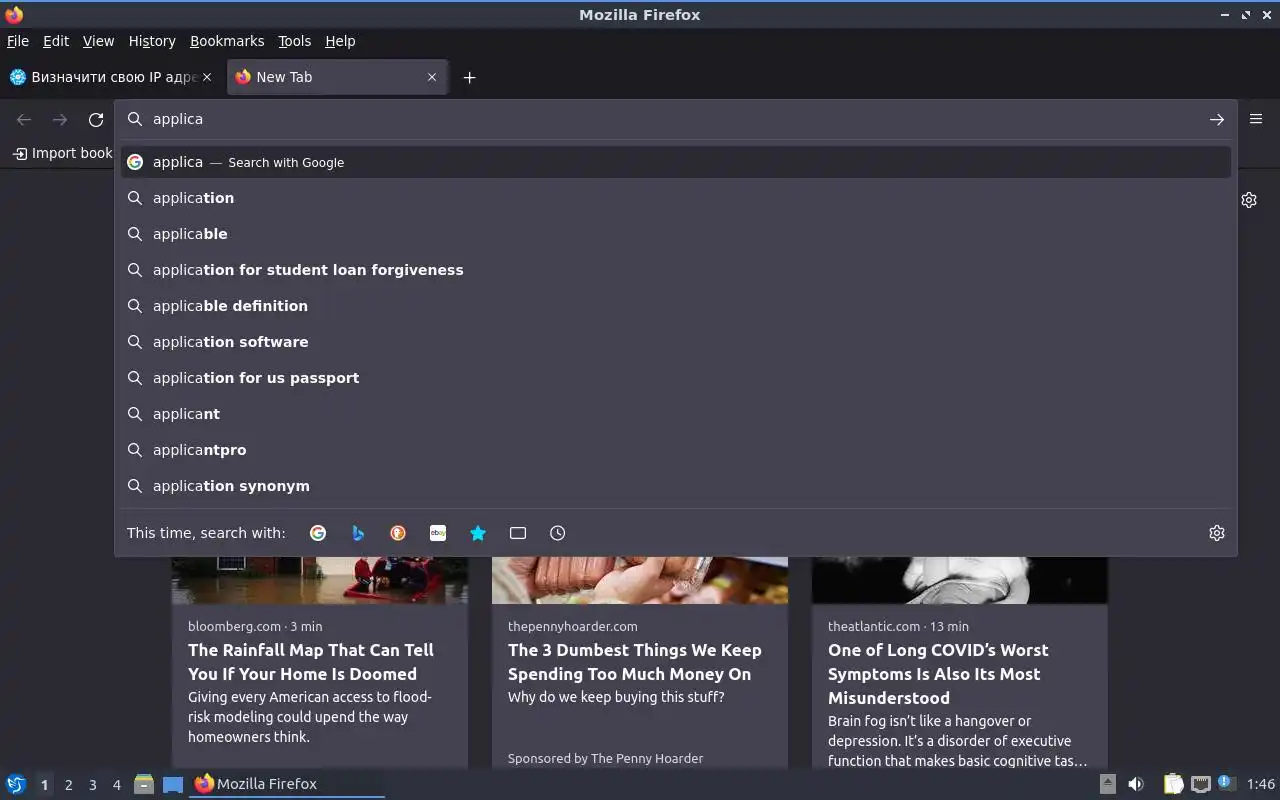Click the Import bookmarks toolbar button
This screenshot has height=800, width=1280.
pos(63,153)
